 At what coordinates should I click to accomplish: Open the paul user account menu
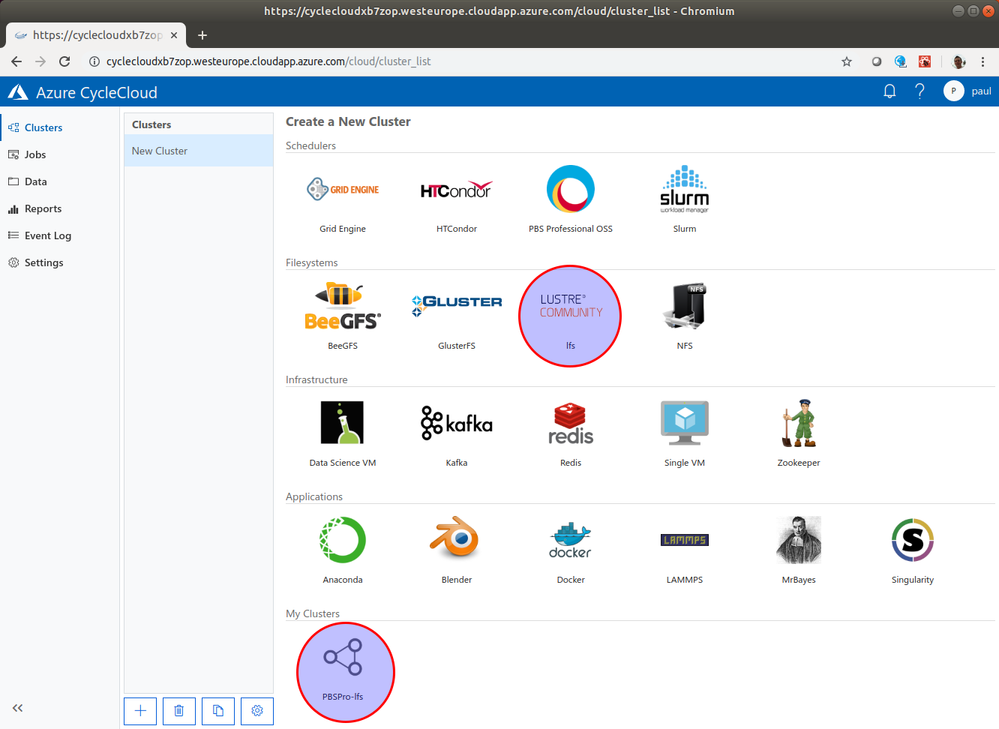tap(967, 91)
